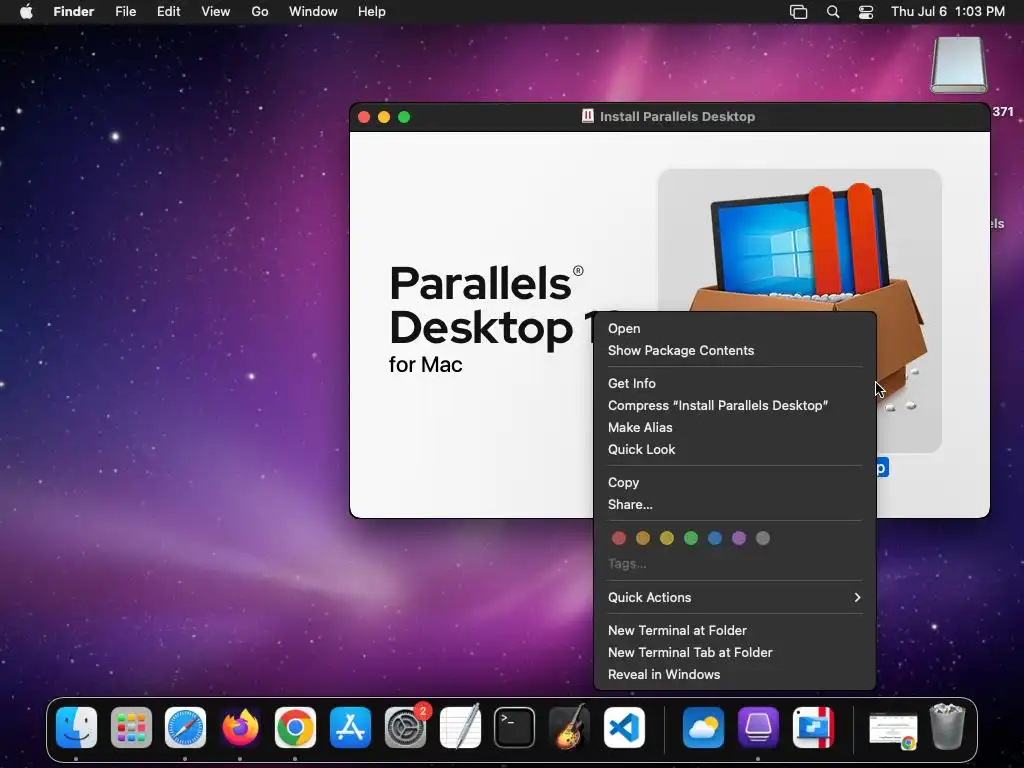Image resolution: width=1024 pixels, height=768 pixels.
Task: Open Control Center in menu bar
Action: [866, 12]
